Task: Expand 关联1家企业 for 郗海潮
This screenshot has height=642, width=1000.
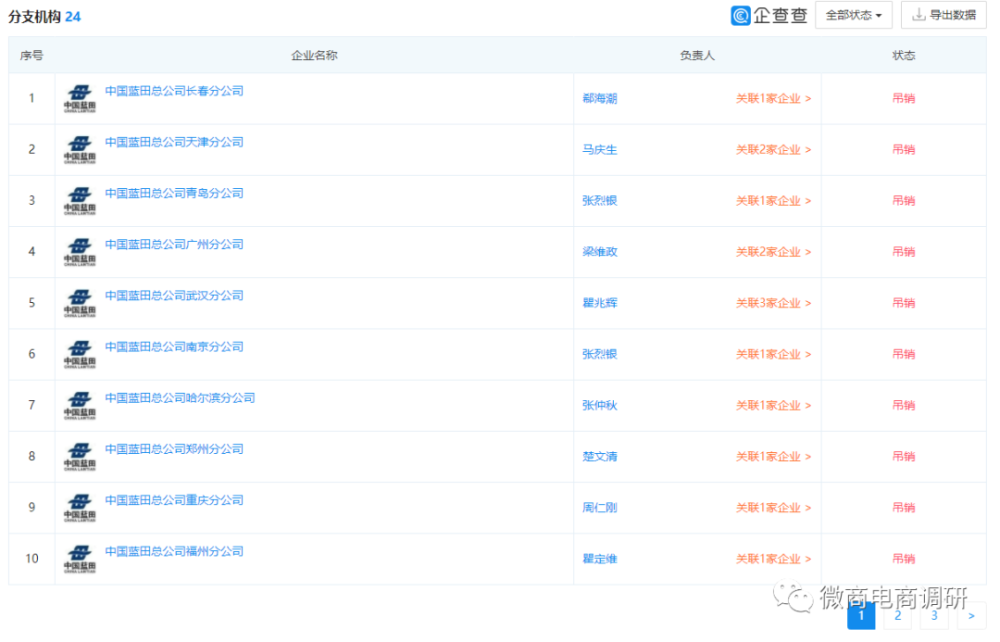Action: (773, 99)
